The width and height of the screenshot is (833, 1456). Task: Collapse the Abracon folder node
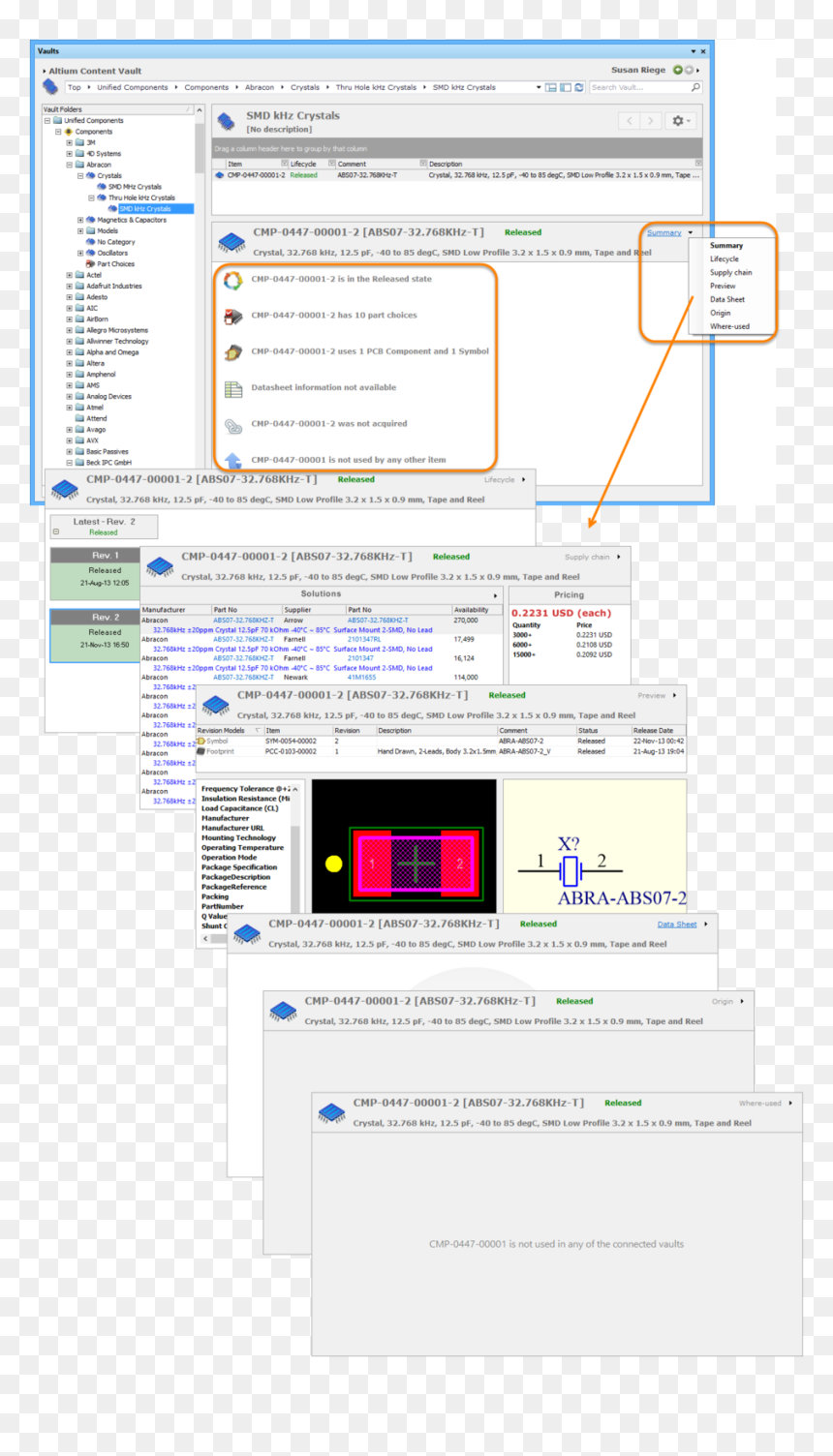point(69,165)
